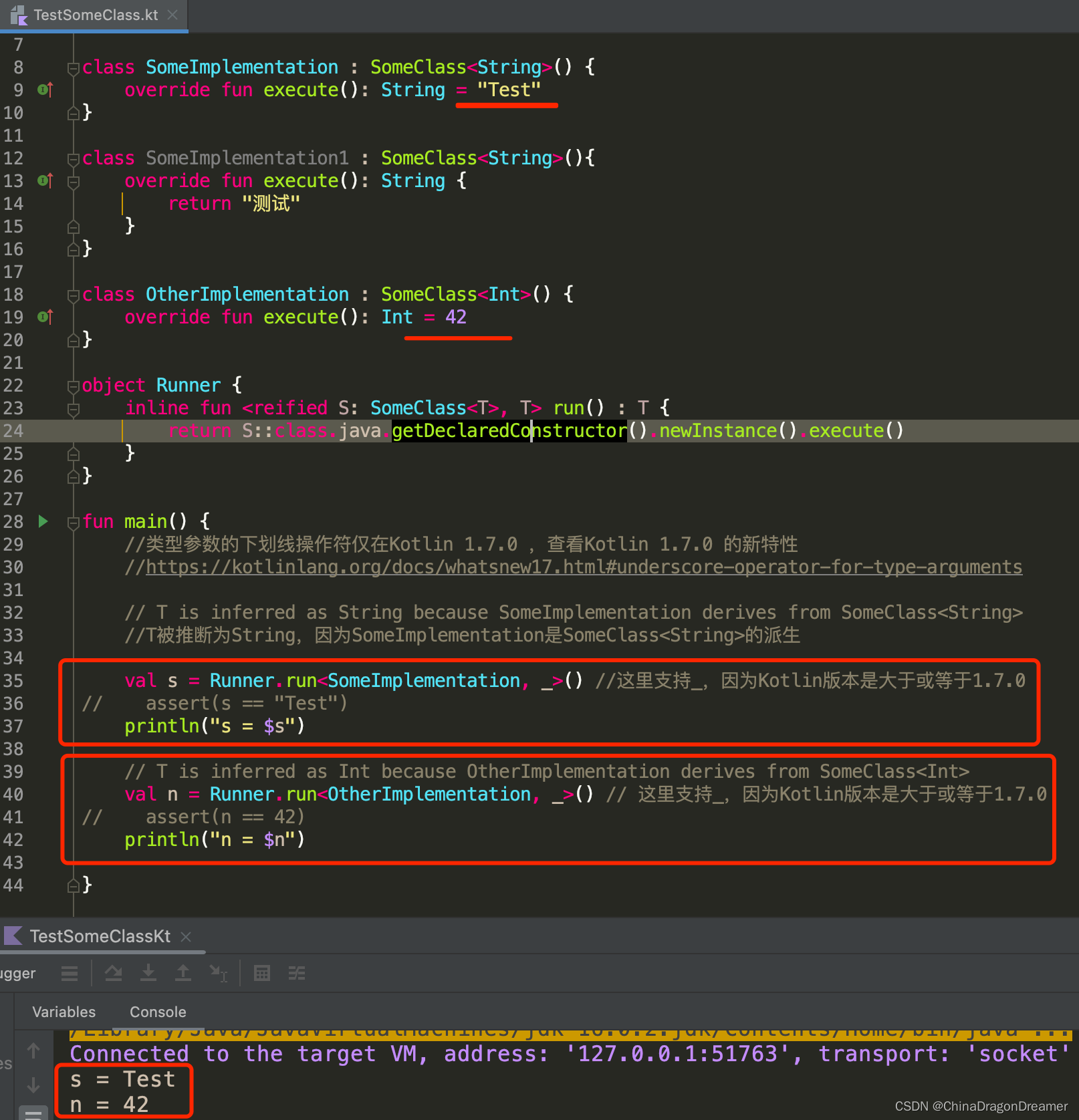Close the TestSomeClassKt debug session tab
Viewport: 1079px width, 1120px height.
tap(186, 937)
